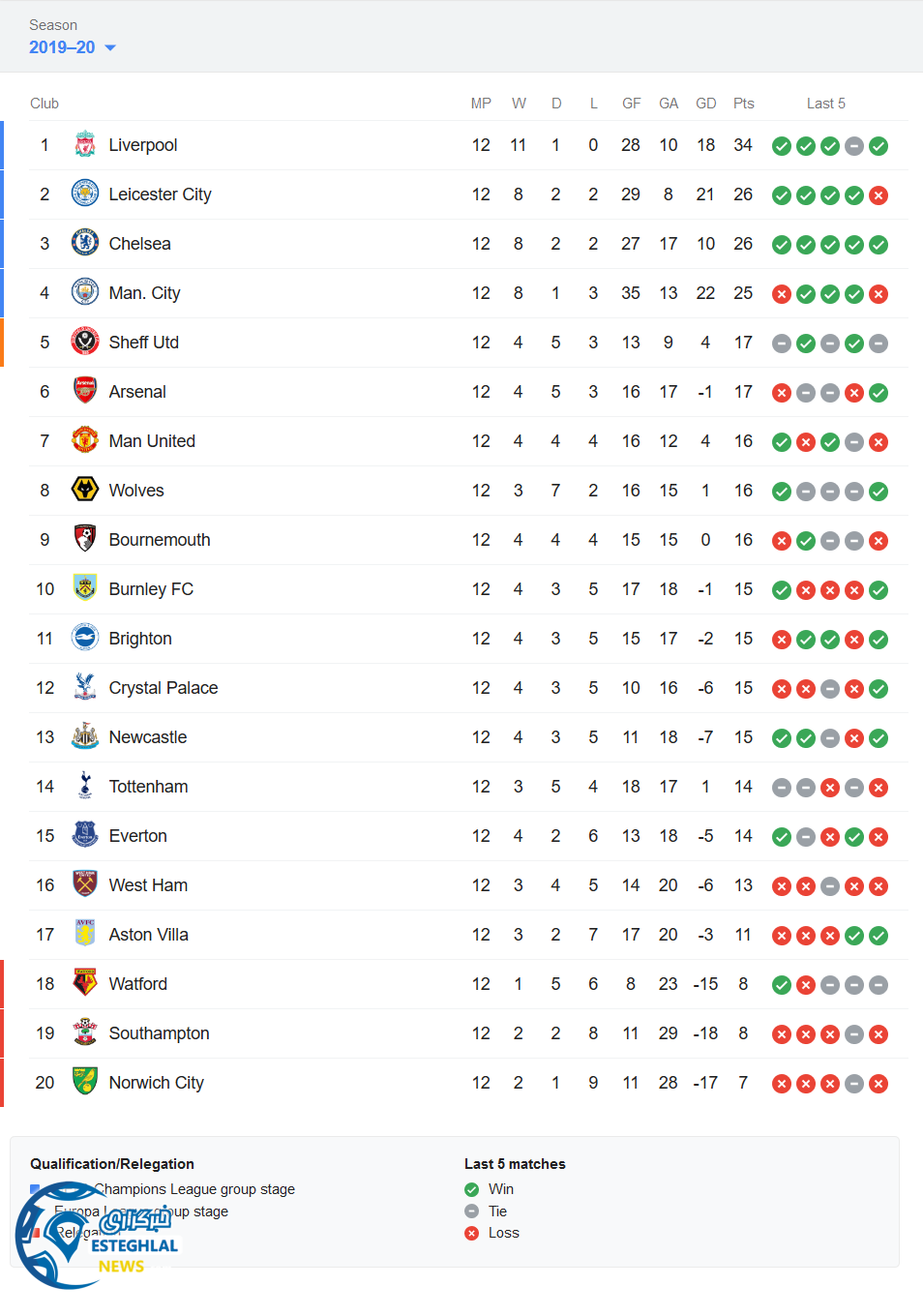
Task: Click the Wolves badge icon
Action: pyautogui.click(x=85, y=491)
